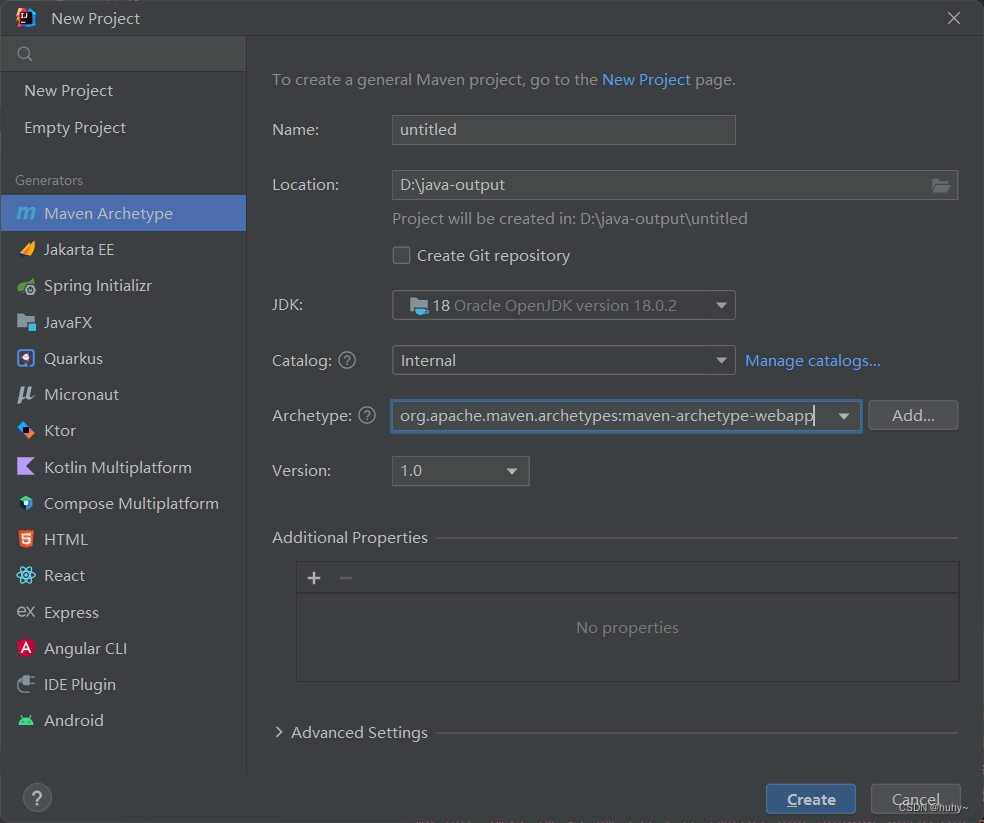Image resolution: width=984 pixels, height=823 pixels.
Task: Click the HTML5 shield icon
Action: click(26, 539)
